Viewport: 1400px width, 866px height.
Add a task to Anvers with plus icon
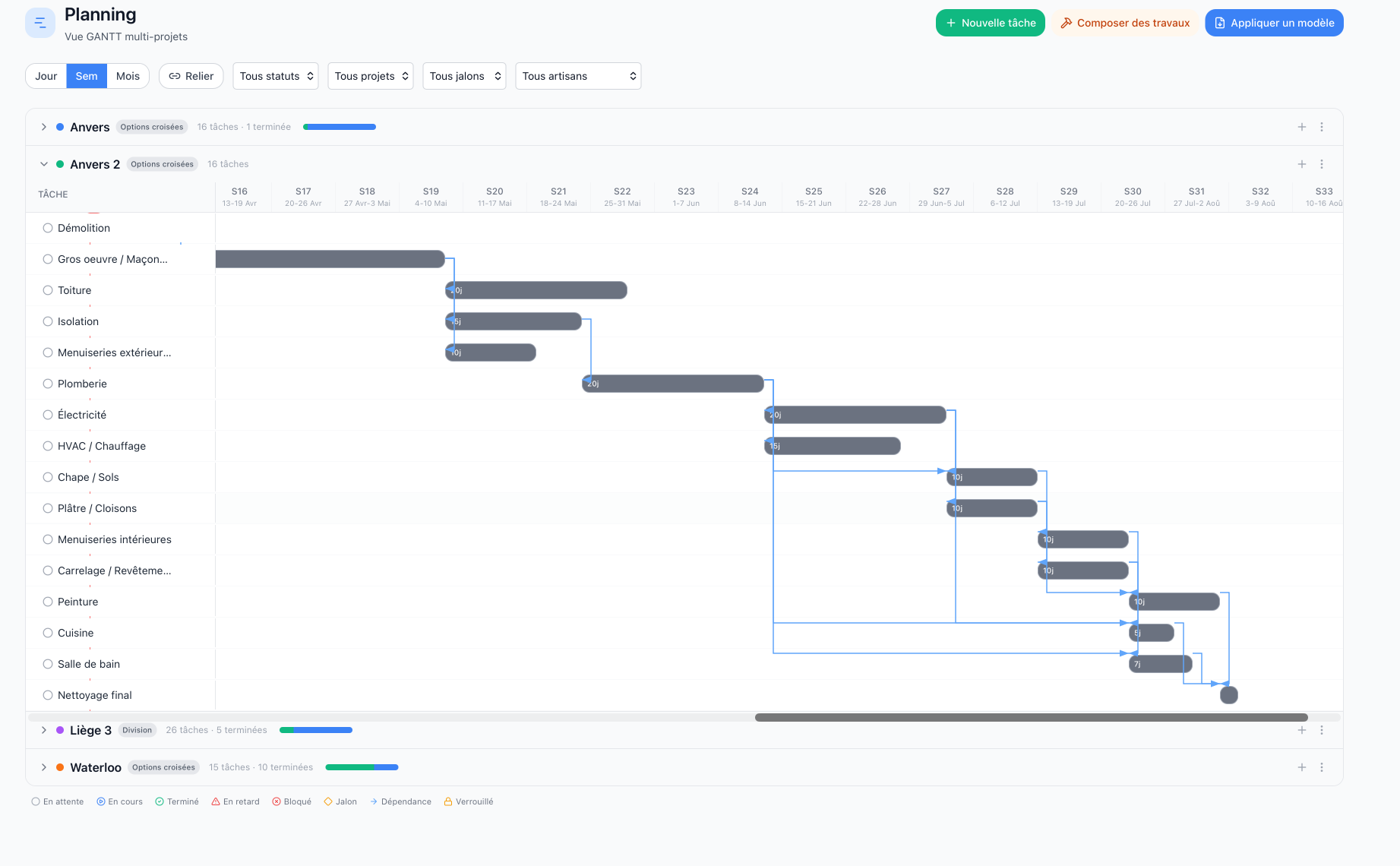pos(1302,127)
